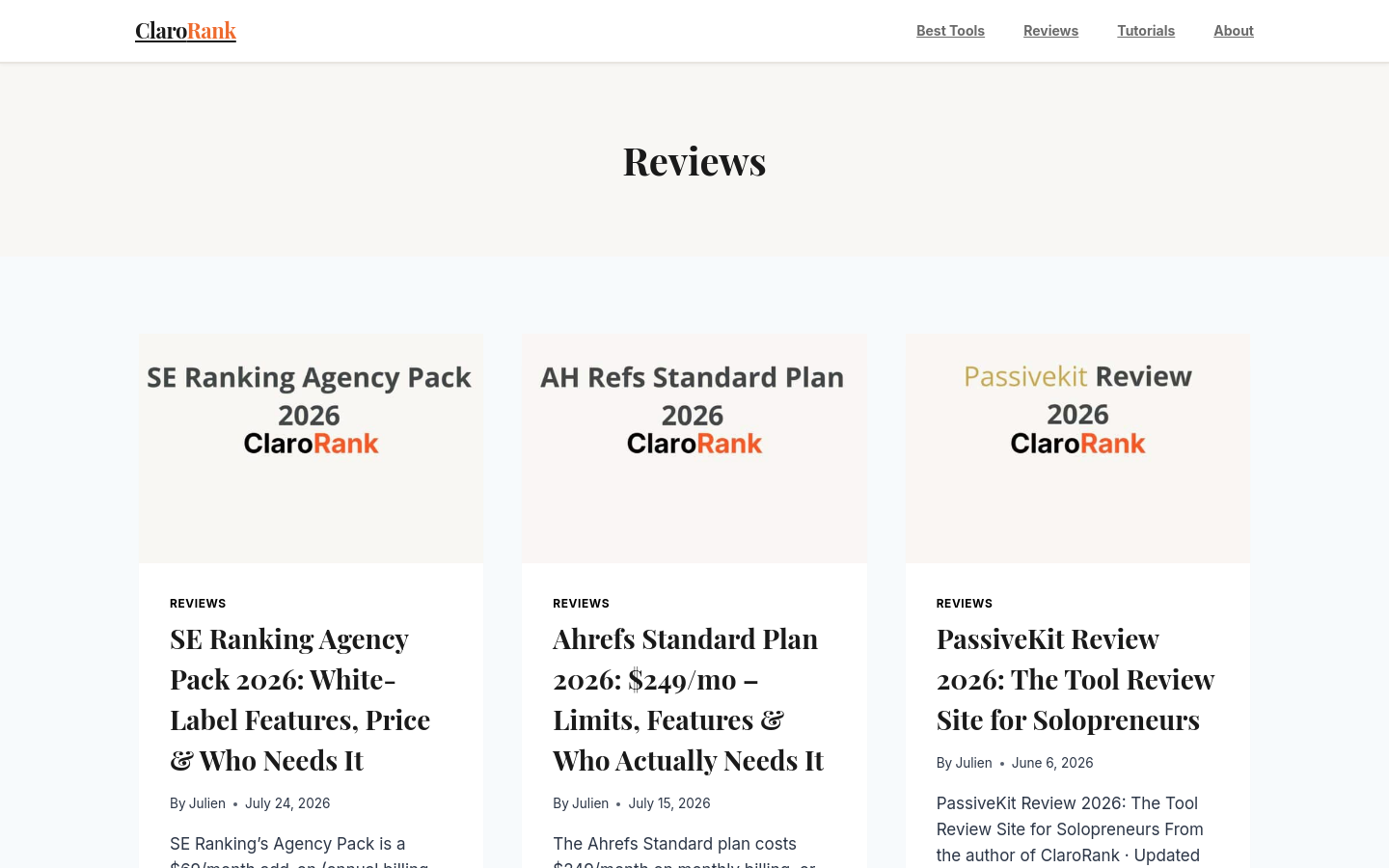Screen dimensions: 1389x868
Task: Click author Julien on the June 6 post
Action: click(x=973, y=763)
